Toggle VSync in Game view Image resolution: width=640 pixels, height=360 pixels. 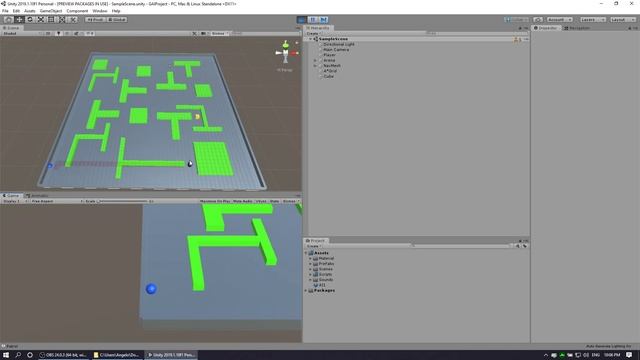pyautogui.click(x=261, y=201)
